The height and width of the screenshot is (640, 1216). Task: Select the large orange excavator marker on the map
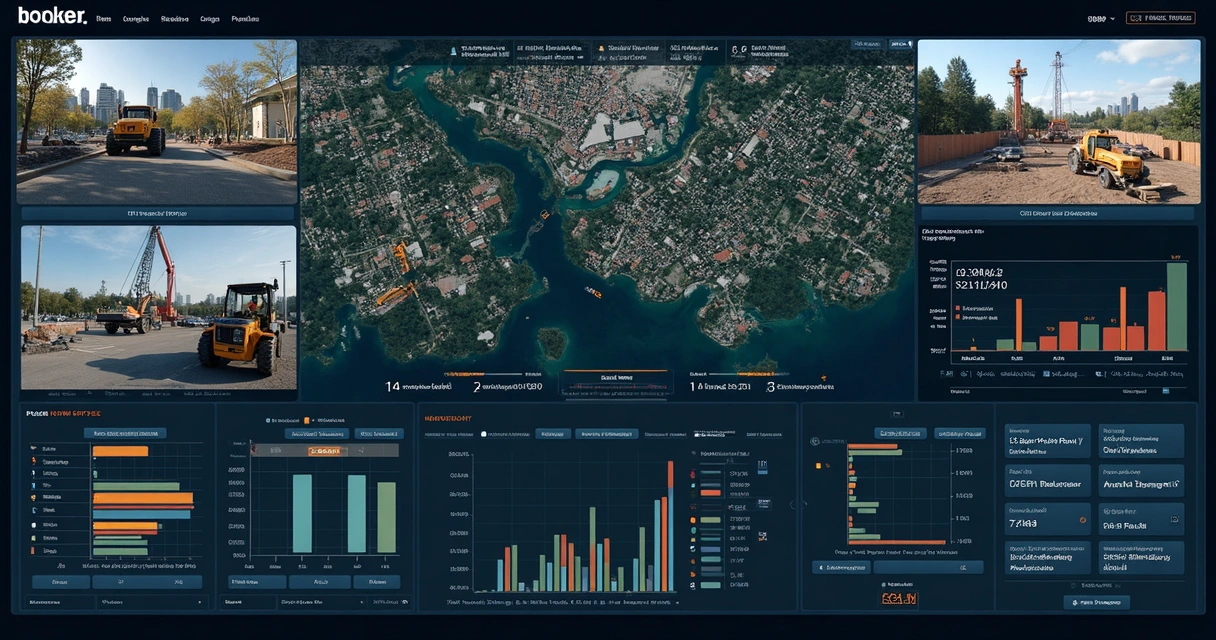(x=396, y=294)
